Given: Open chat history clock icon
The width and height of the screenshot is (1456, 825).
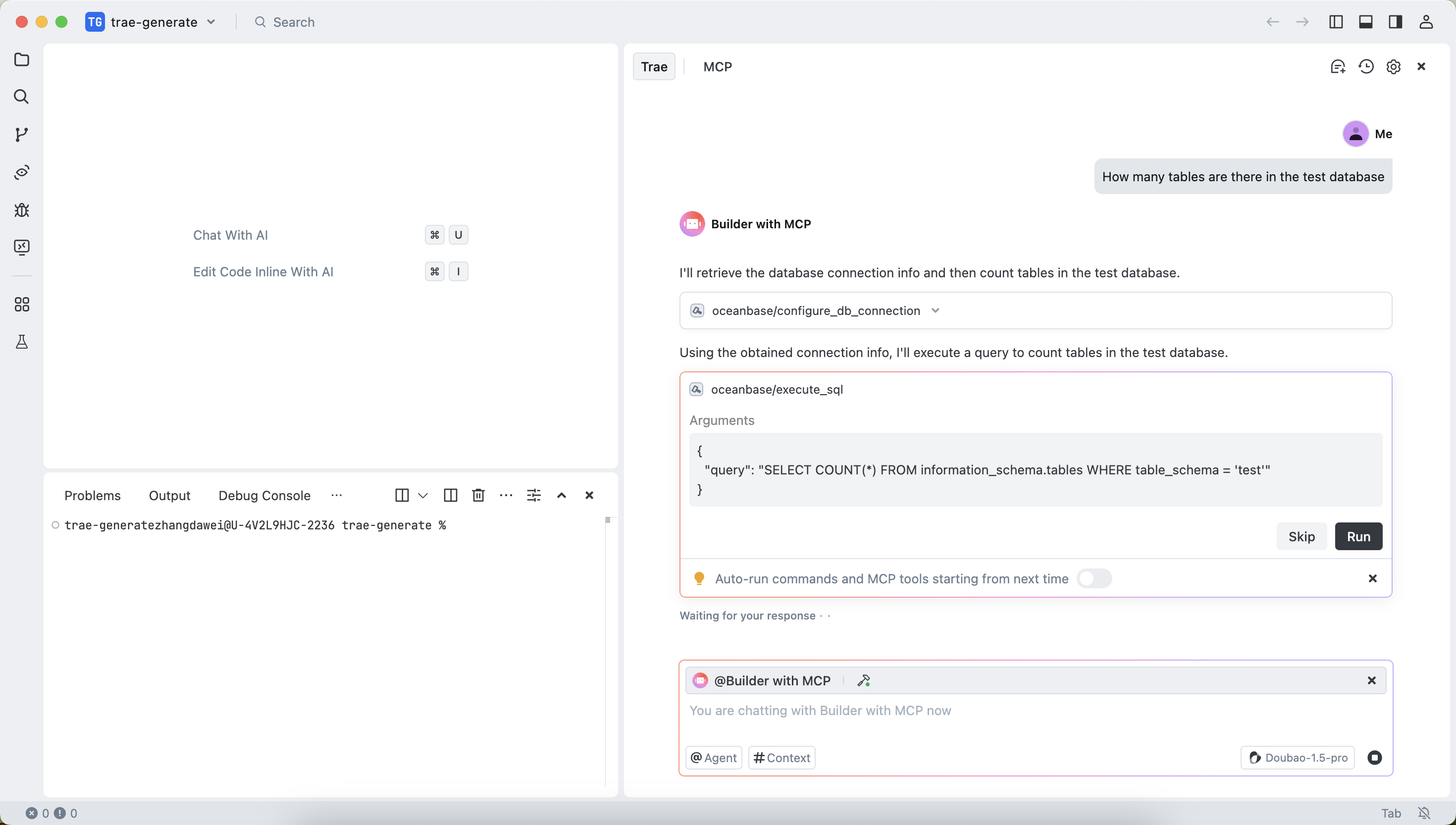Looking at the screenshot, I should pyautogui.click(x=1366, y=67).
